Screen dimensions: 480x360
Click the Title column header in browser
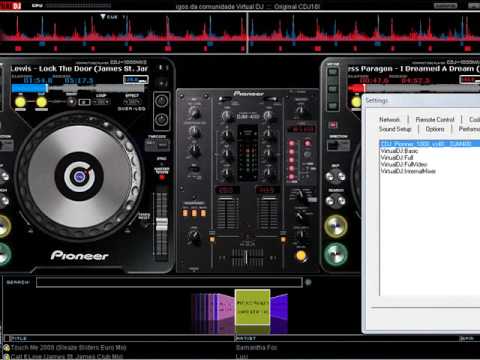(19, 338)
